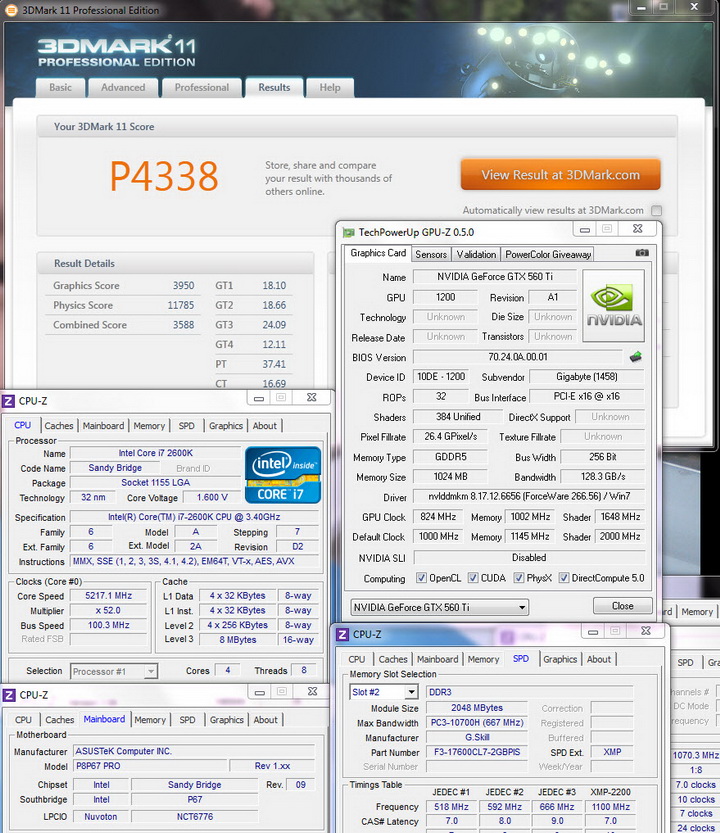This screenshot has height=833, width=720.
Task: Click the NVIDIA SLI Disabled field
Action: 529,557
